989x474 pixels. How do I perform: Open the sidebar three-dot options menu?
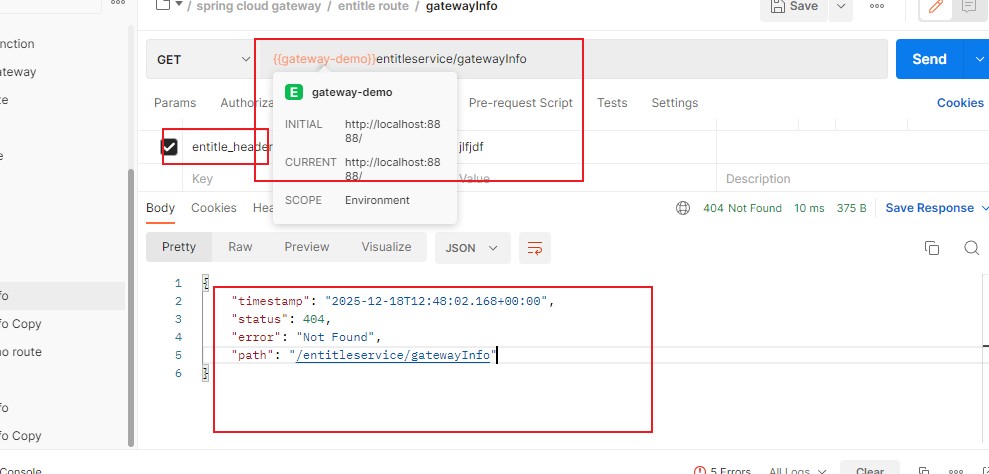(x=118, y=3)
